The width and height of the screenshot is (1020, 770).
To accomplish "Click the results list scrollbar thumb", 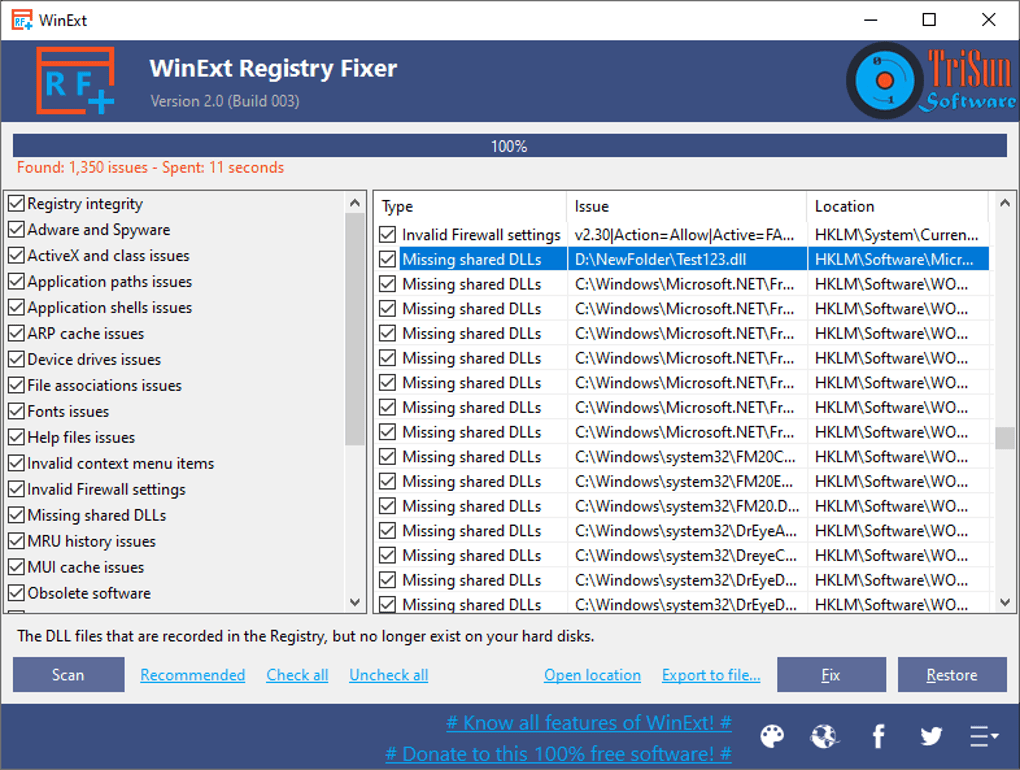I will pos(1004,438).
